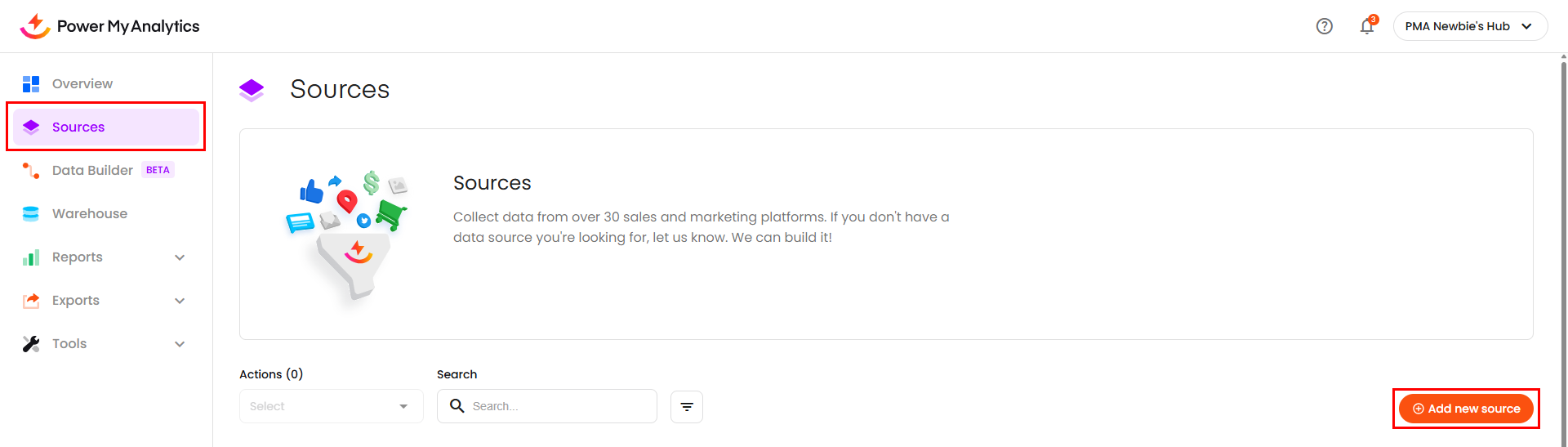Click the Tools wrench icon
Image resolution: width=1568 pixels, height=447 pixels.
(x=31, y=344)
